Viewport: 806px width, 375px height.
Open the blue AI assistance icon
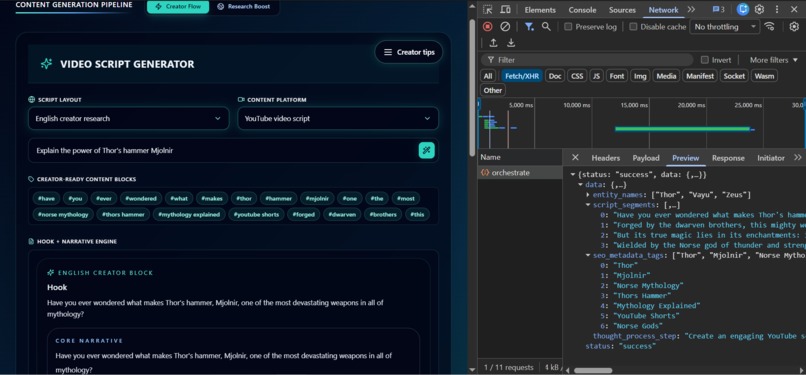click(742, 9)
